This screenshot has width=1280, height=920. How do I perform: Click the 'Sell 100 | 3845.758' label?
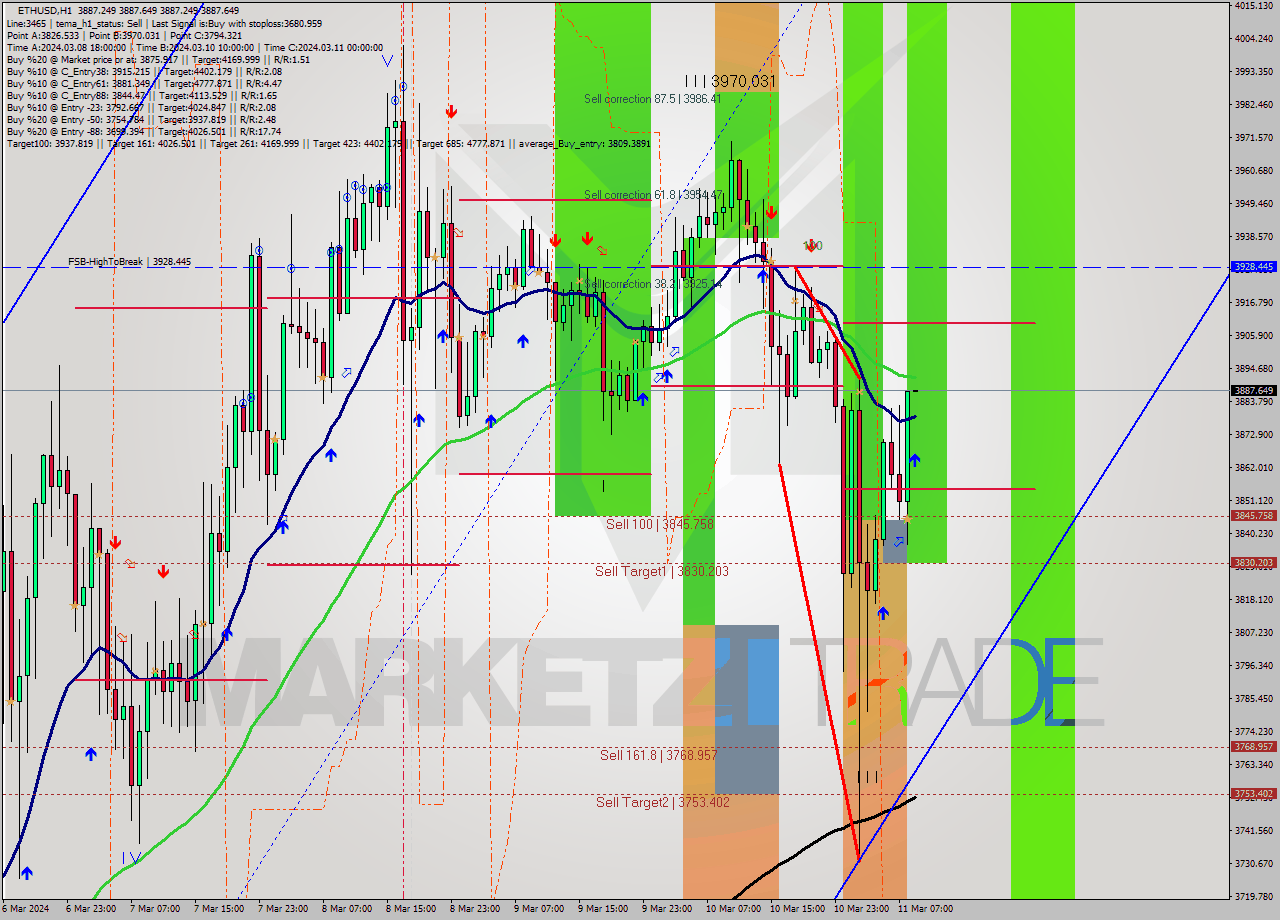[x=660, y=524]
